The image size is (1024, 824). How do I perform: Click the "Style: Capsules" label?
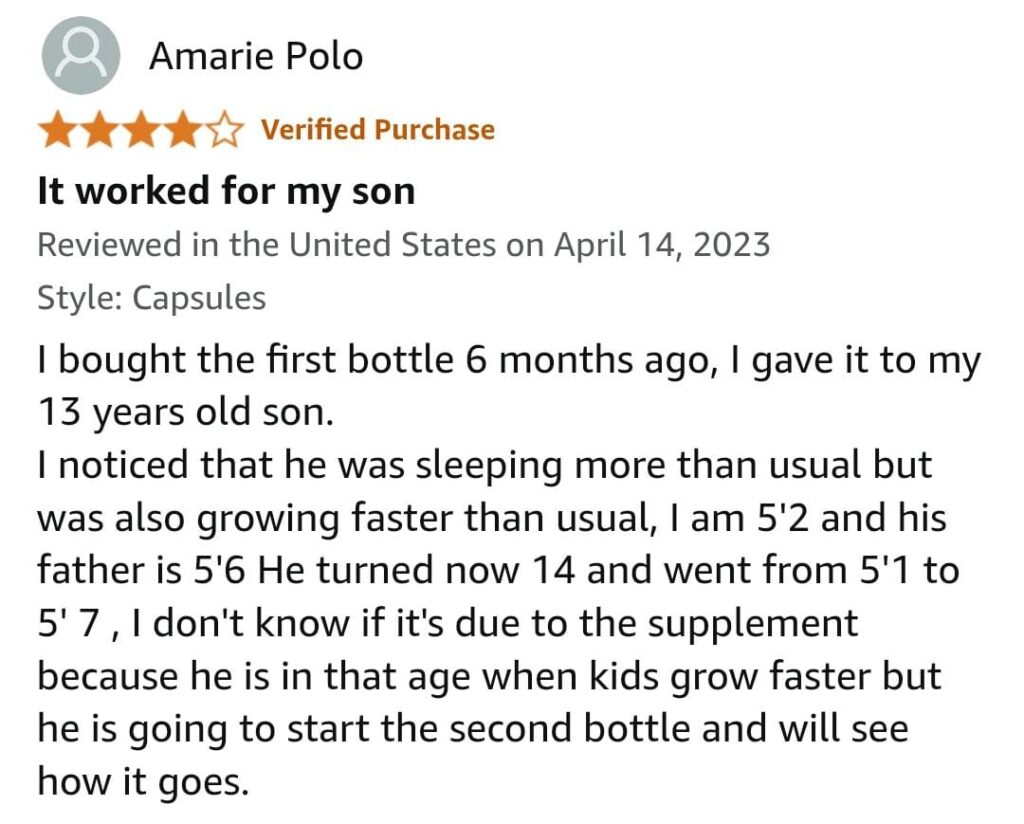(151, 298)
